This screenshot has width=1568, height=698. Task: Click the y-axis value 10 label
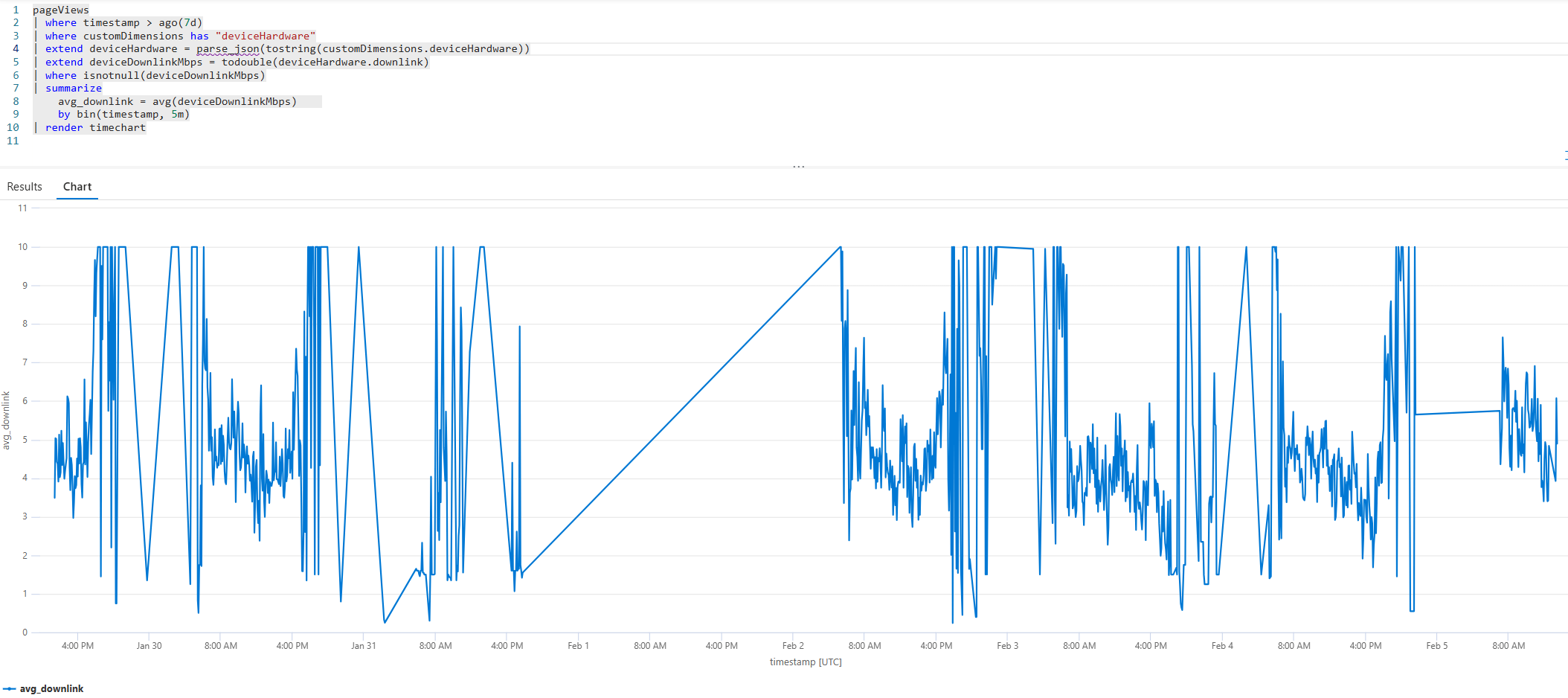(23, 247)
